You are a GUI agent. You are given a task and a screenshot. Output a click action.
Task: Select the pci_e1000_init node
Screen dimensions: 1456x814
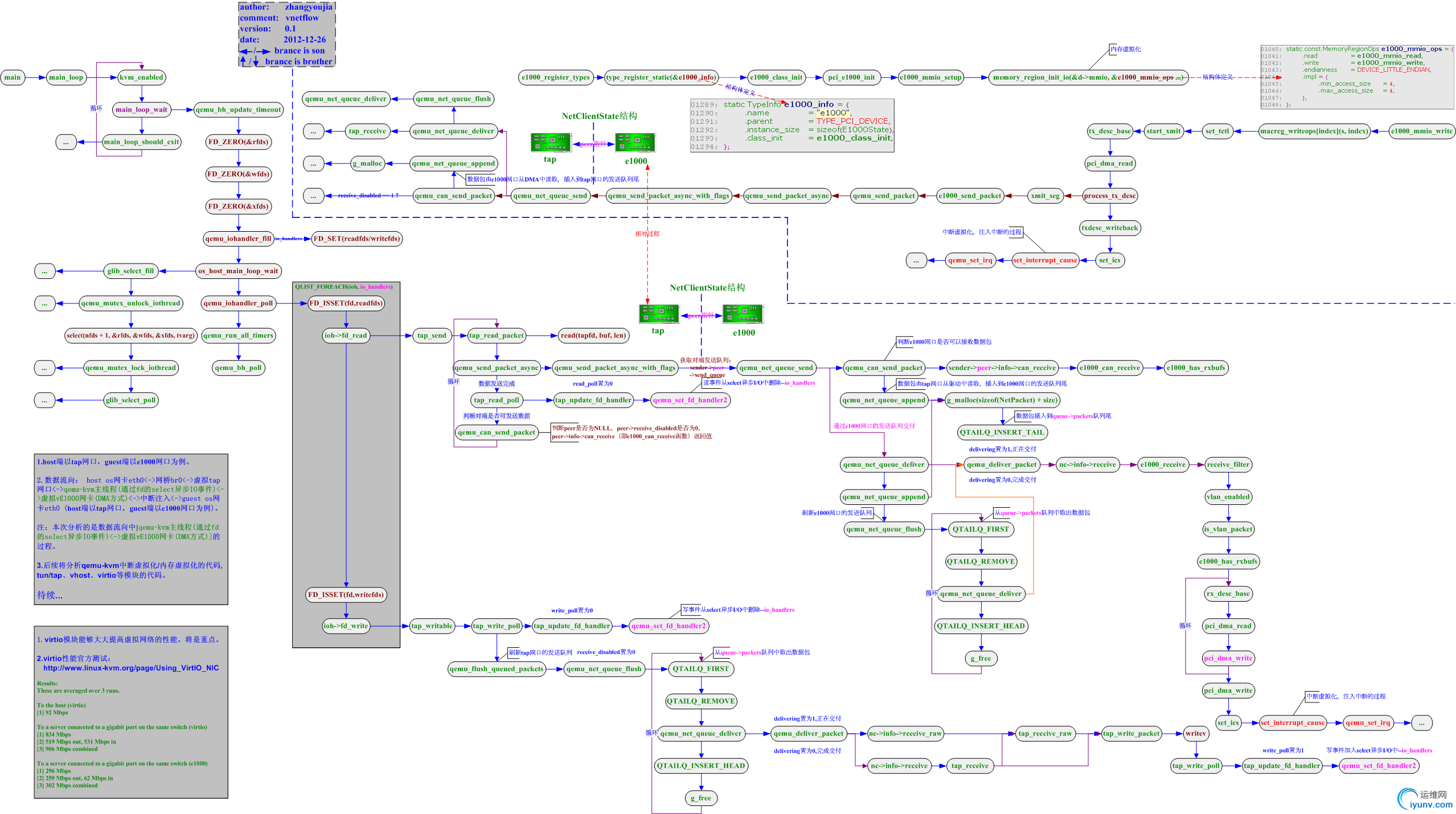coord(851,77)
